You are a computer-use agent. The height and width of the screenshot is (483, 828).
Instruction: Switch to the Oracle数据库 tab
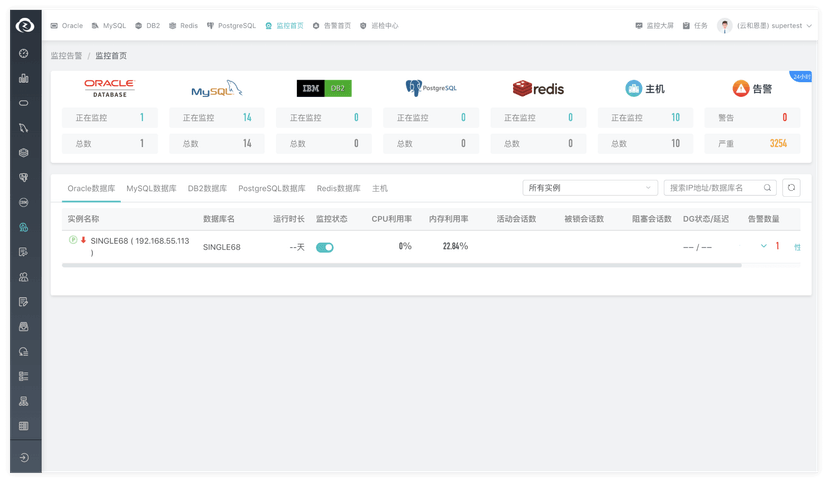click(x=91, y=188)
